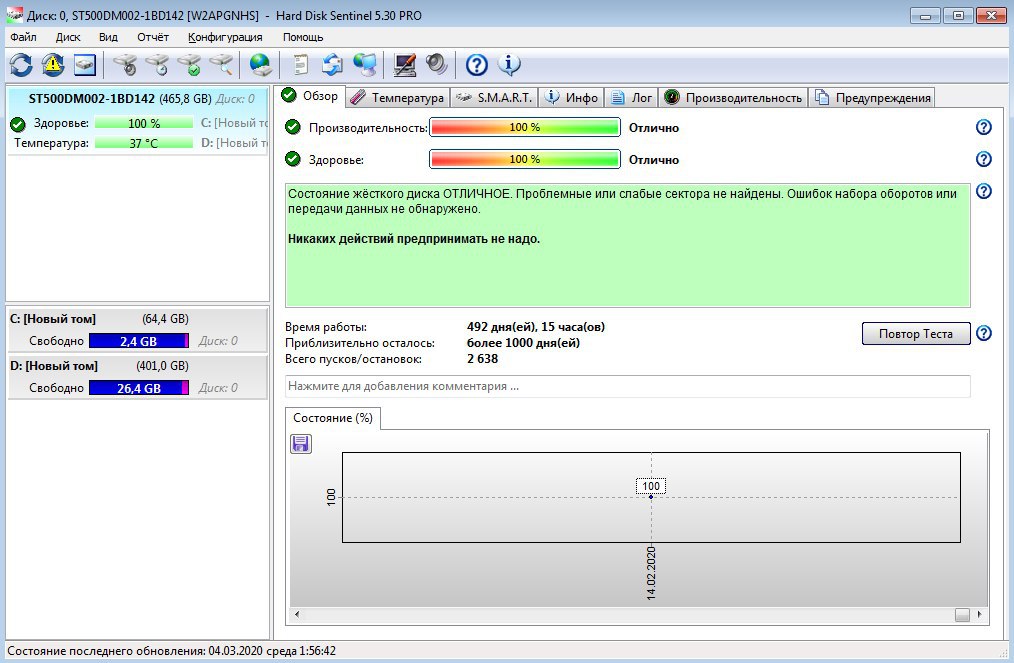
Task: Click the chart scrollbar right arrow
Action: (980, 614)
